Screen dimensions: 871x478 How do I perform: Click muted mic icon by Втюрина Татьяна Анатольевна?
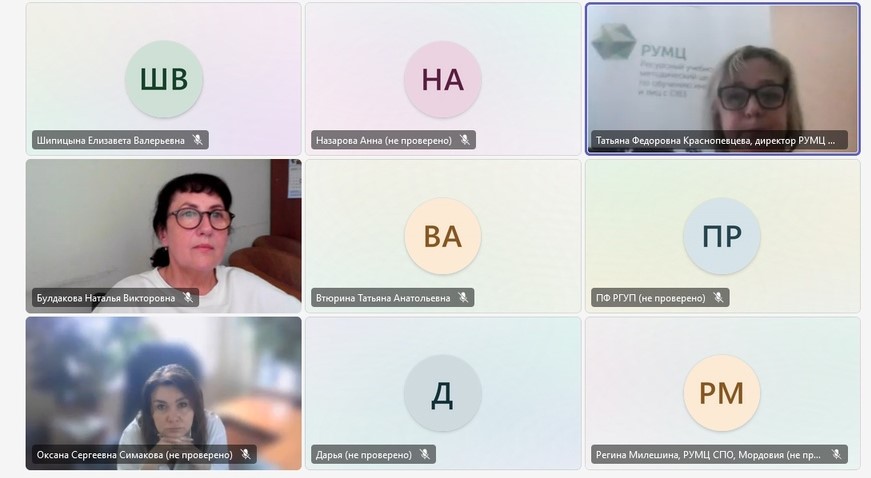463,298
